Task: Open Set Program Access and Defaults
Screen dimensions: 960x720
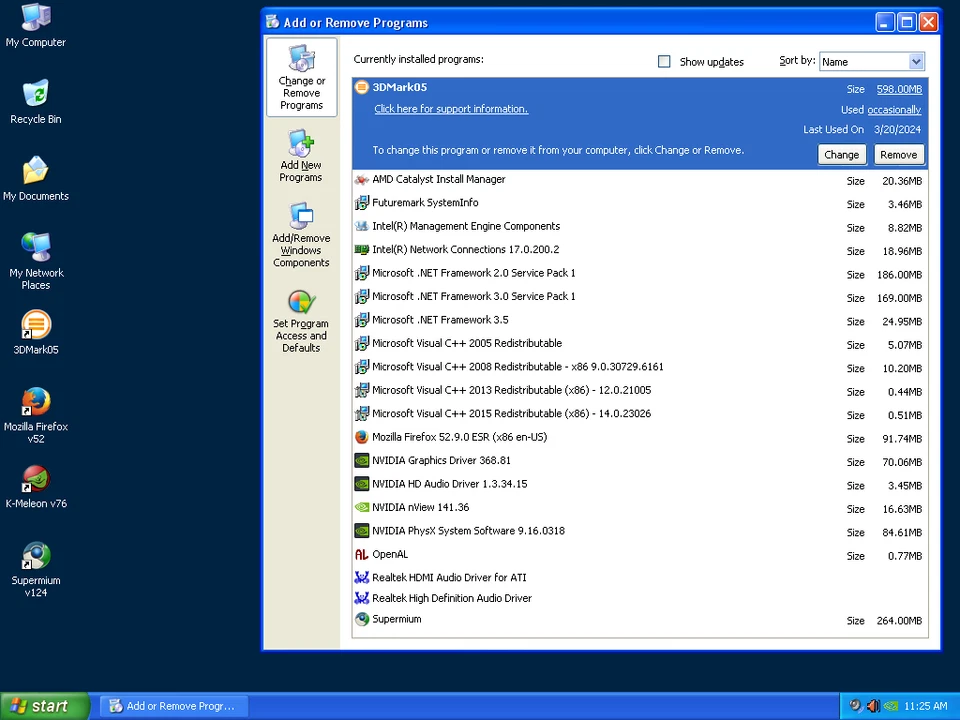Action: [301, 320]
